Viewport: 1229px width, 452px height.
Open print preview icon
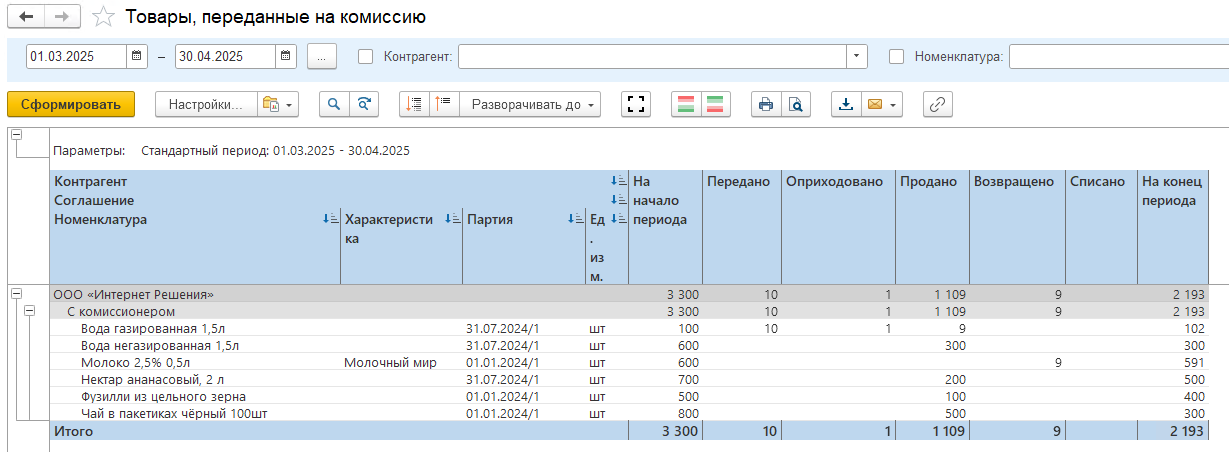point(795,104)
